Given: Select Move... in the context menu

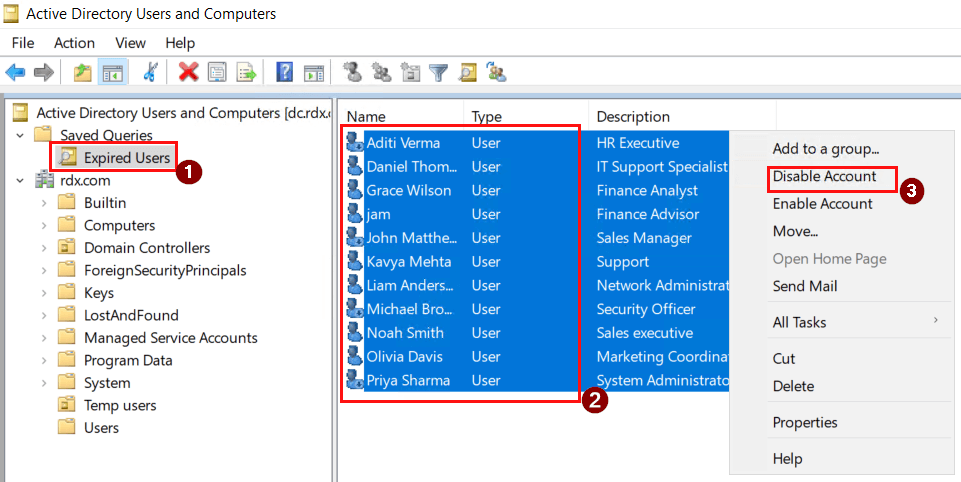Looking at the screenshot, I should click(x=796, y=231).
